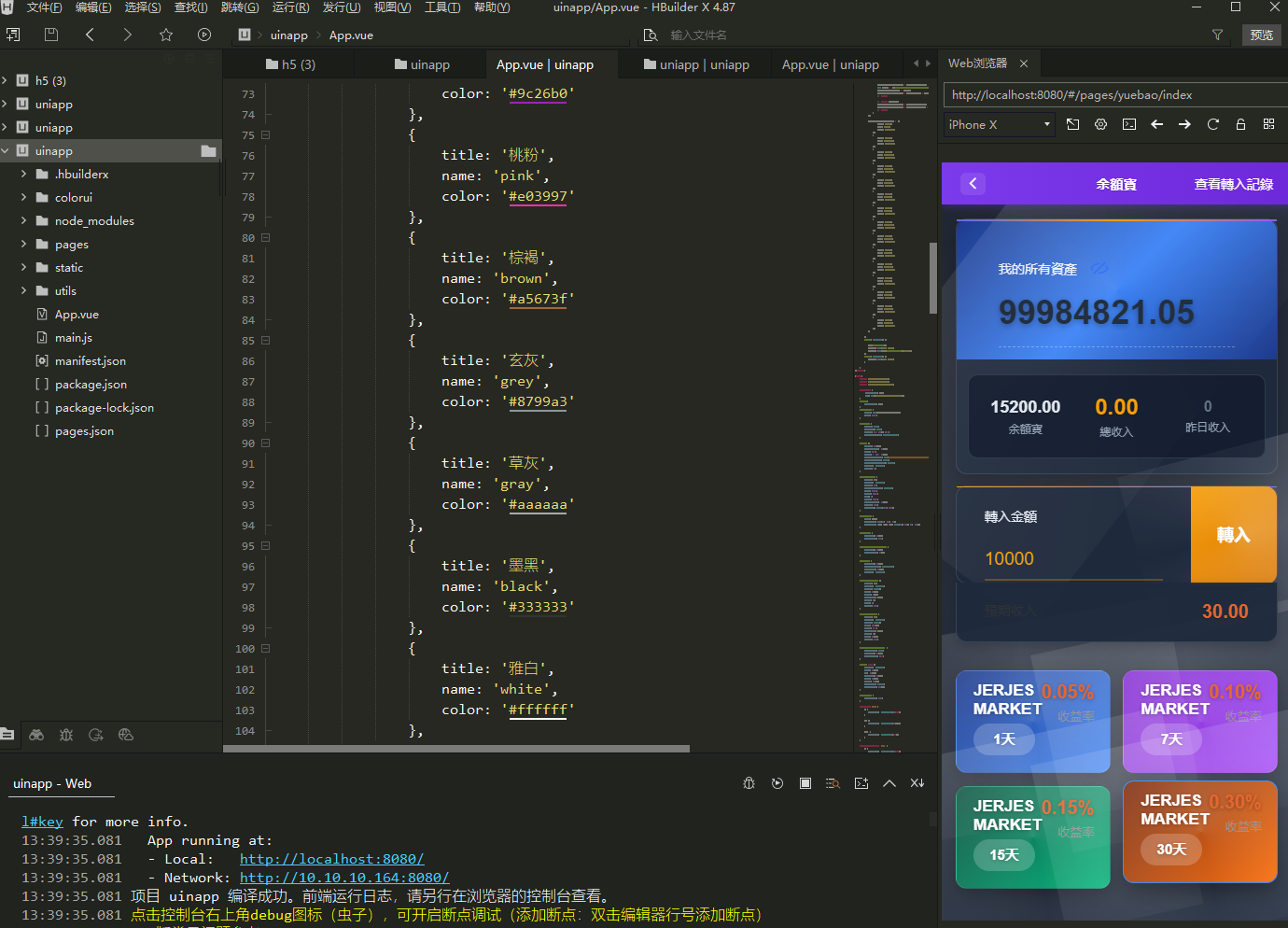Navigate back in editor history
This screenshot has height=928, width=1288.
[90, 35]
